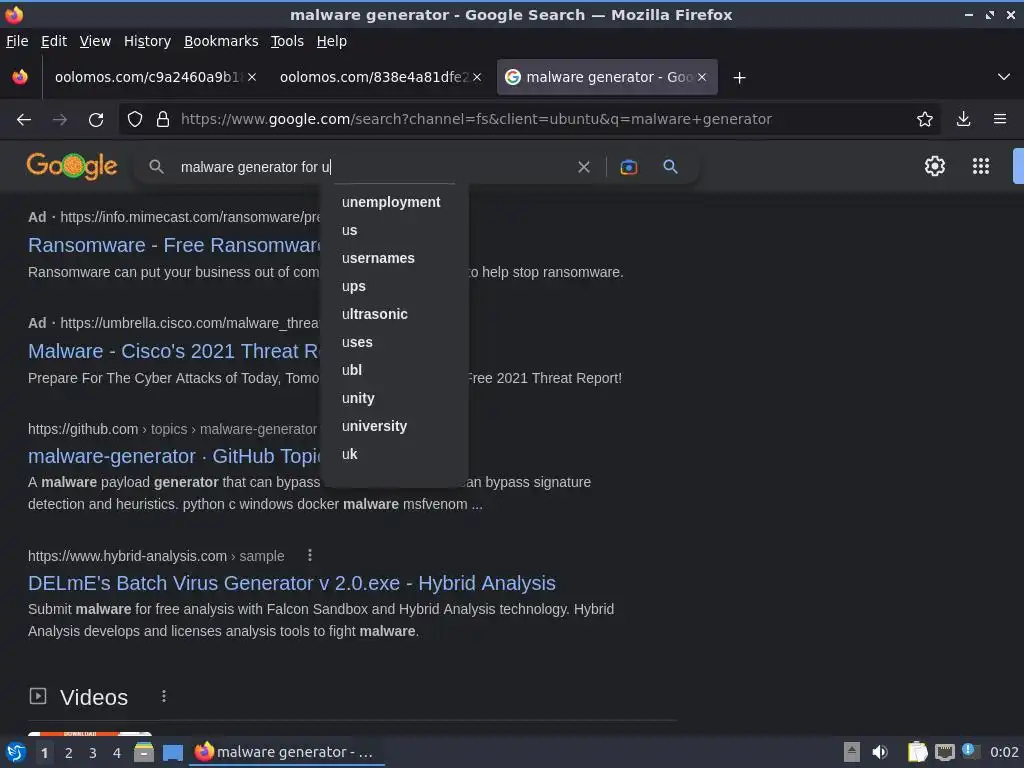1024x768 pixels.
Task: Open the File menu
Action: 17,41
